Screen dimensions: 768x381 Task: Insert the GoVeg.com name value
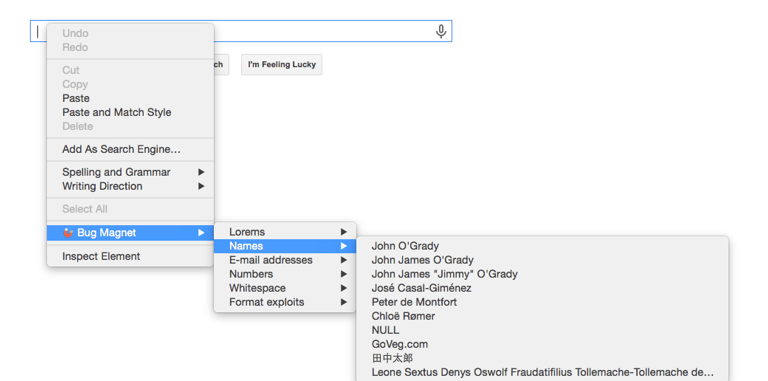point(542,344)
